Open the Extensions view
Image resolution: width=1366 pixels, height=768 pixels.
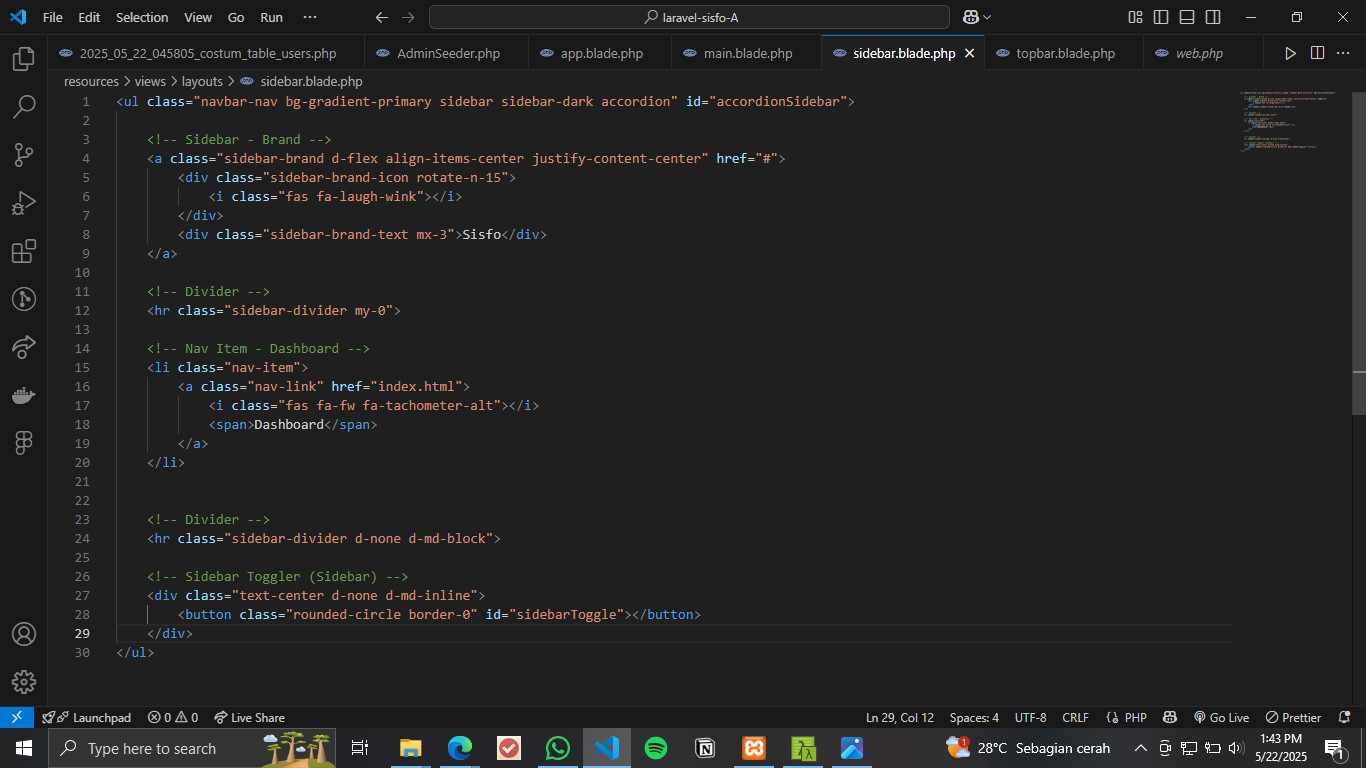tap(24, 251)
